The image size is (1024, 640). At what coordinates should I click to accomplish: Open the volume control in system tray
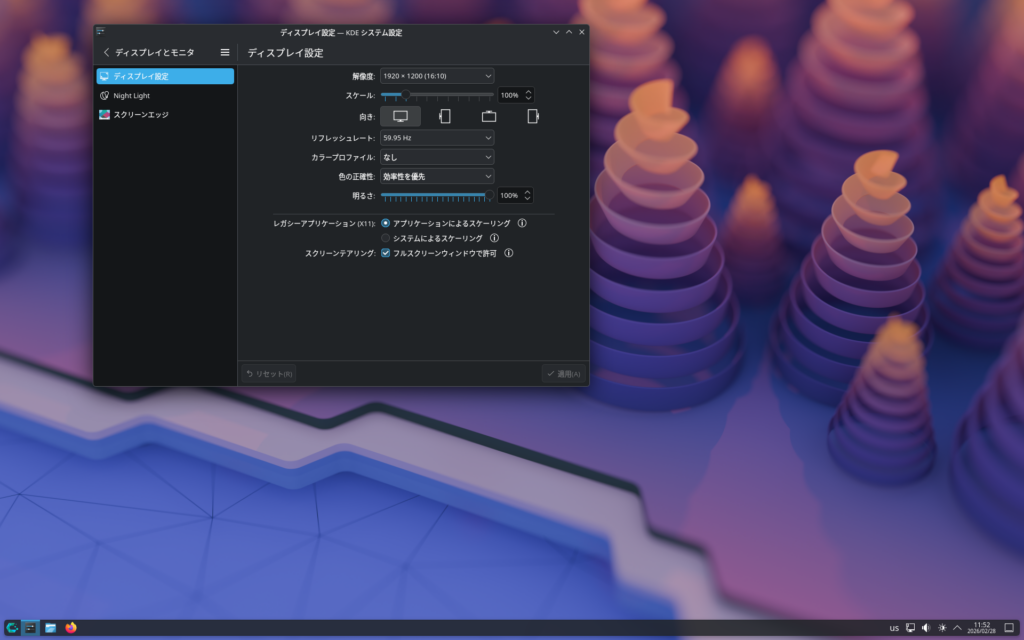[926, 628]
